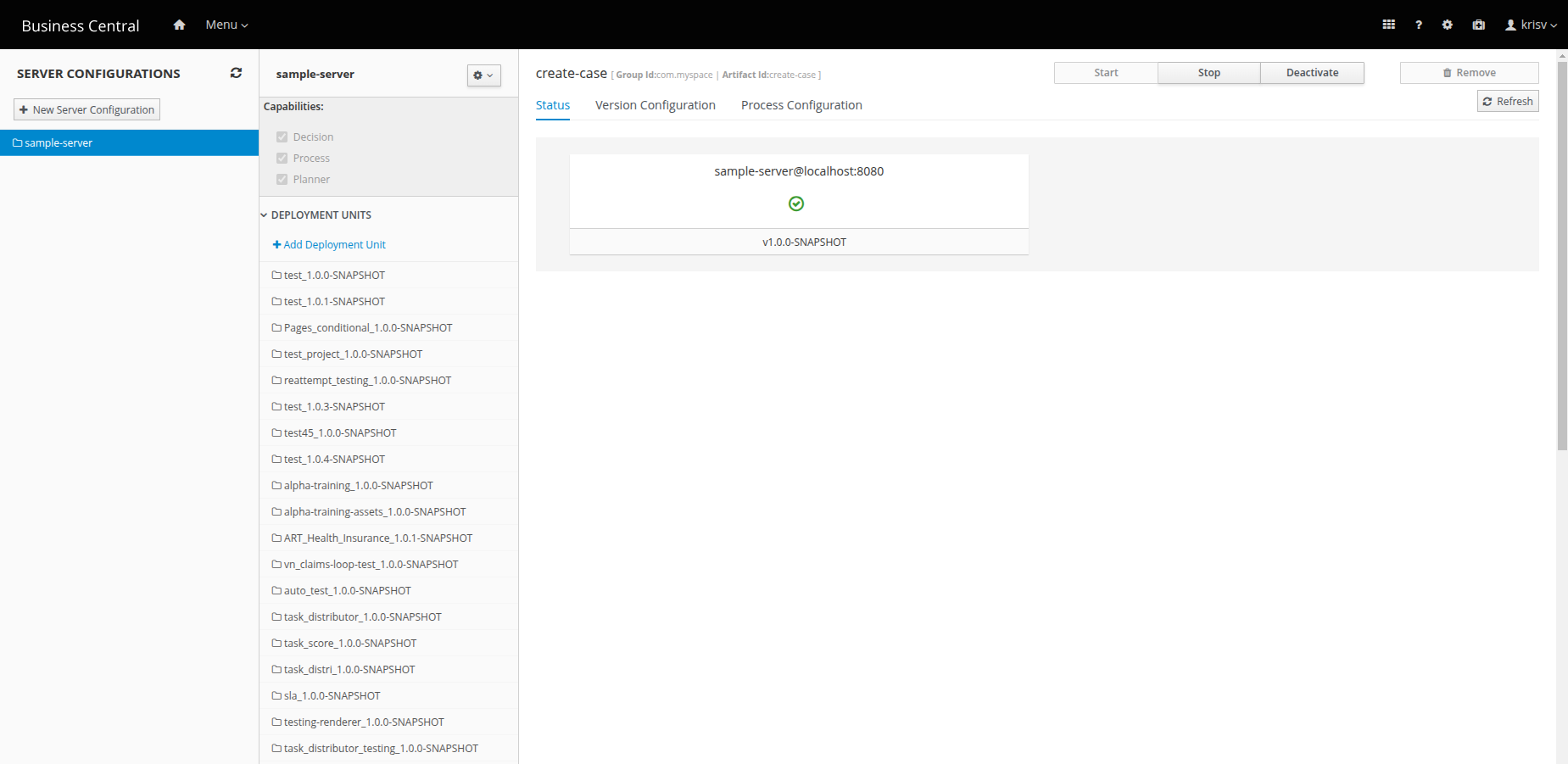Click the page vertical scrollbar
Image resolution: width=1568 pixels, height=764 pixels.
point(1562,254)
